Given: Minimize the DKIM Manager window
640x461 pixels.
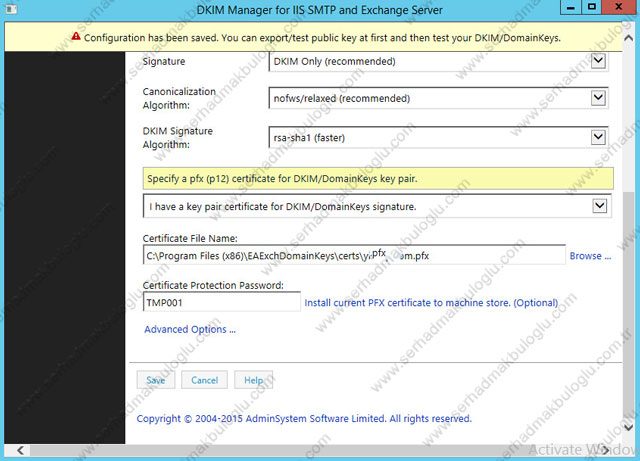Looking at the screenshot, I should (571, 7).
